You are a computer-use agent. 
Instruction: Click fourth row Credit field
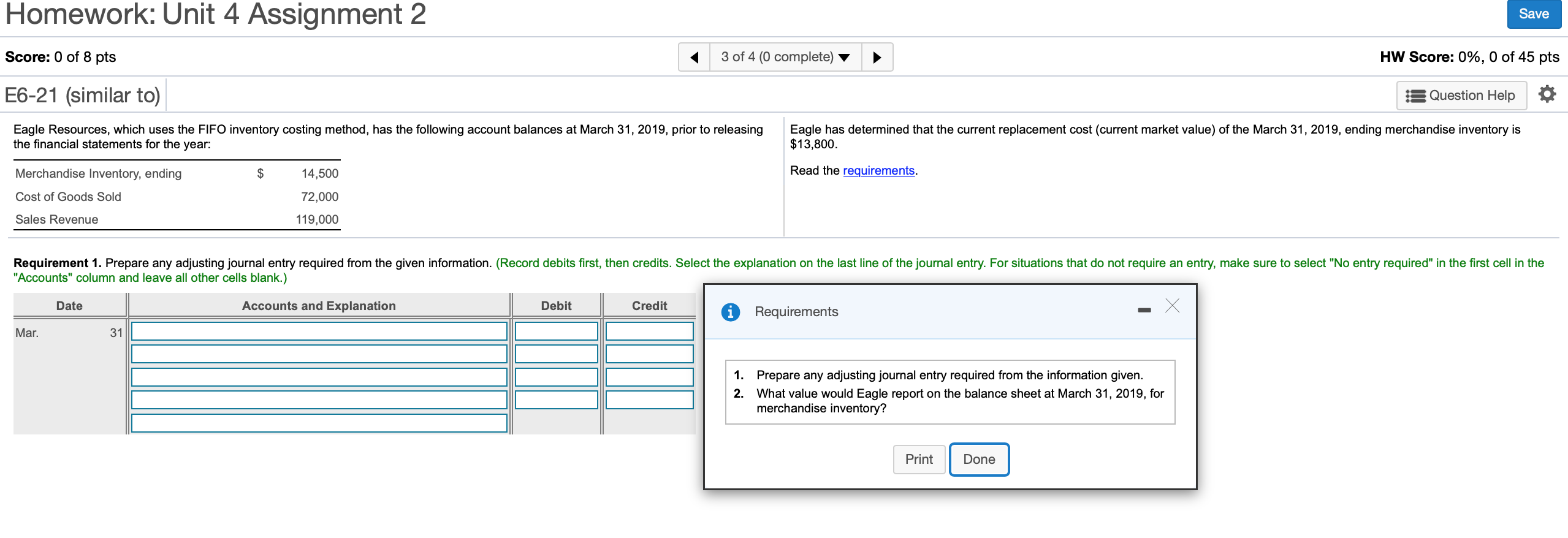pos(650,400)
